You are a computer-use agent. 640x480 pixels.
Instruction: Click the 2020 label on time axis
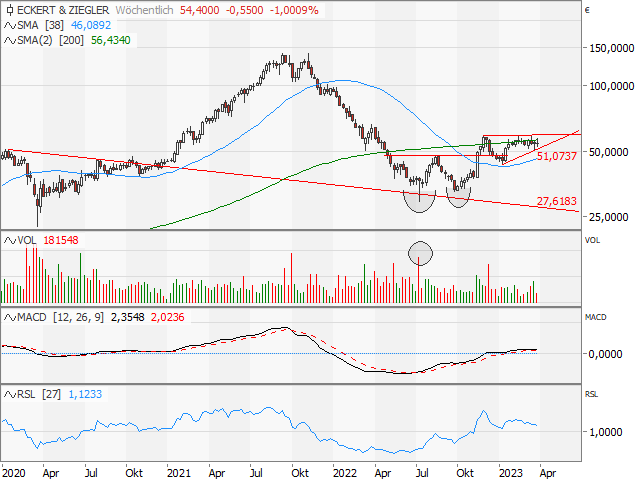pyautogui.click(x=13, y=473)
